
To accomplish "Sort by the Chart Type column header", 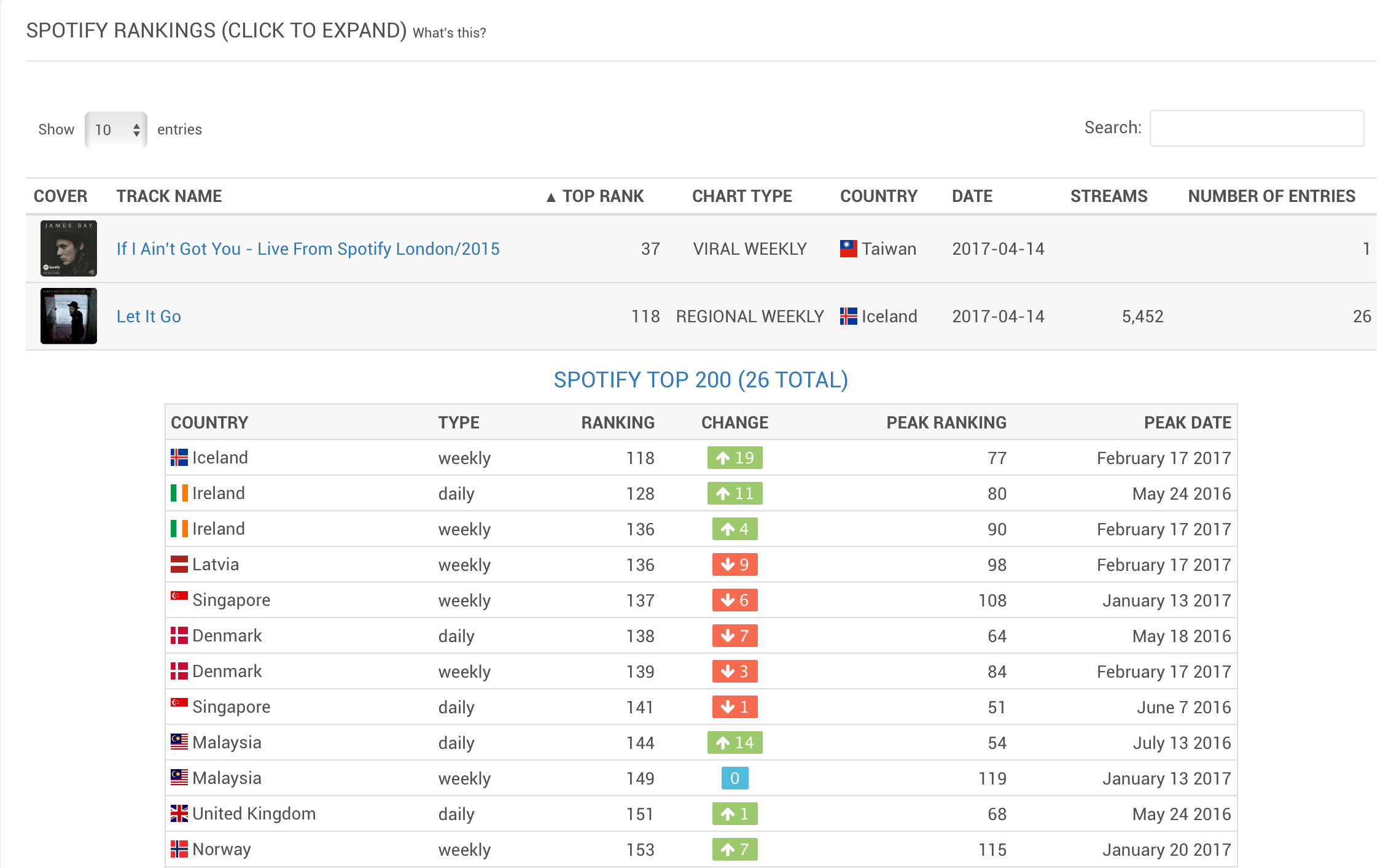I will (x=742, y=196).
